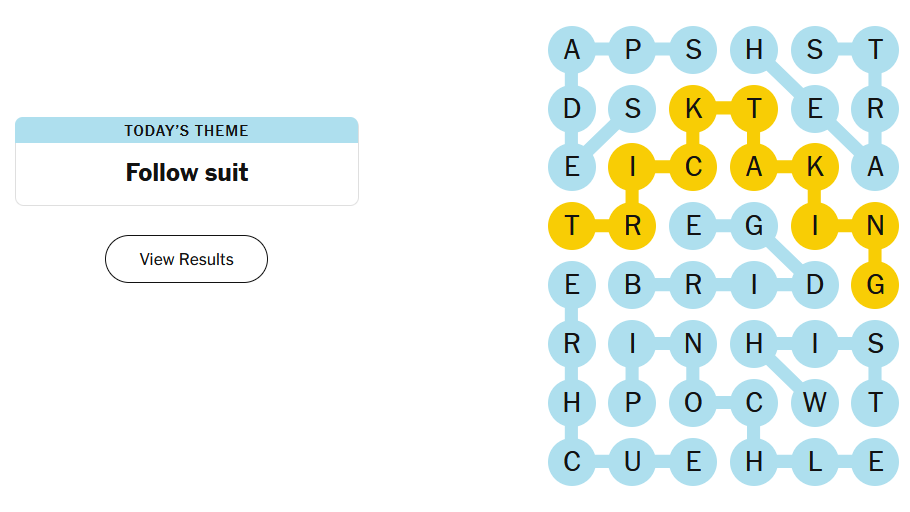Select the letter B circle
910x512 pixels.
[x=632, y=285]
